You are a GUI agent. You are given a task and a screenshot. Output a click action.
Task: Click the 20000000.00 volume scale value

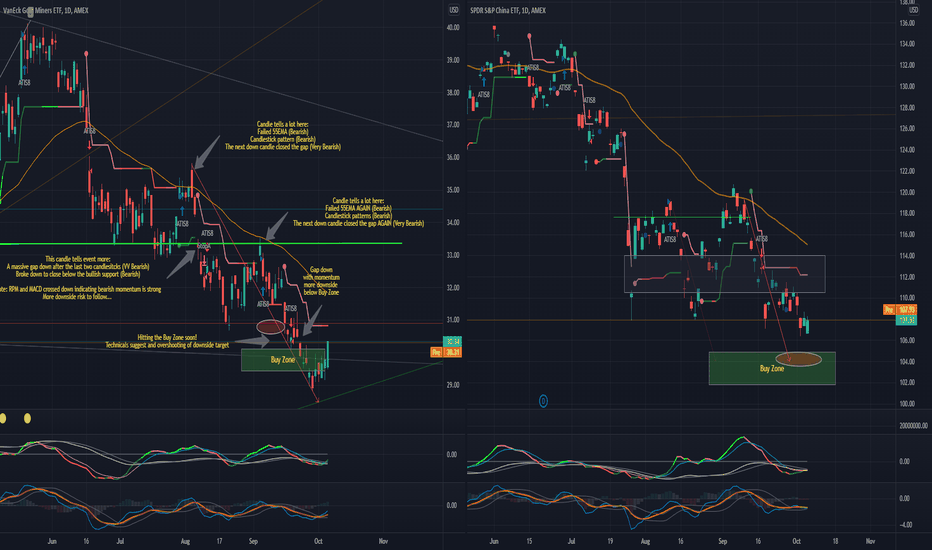point(913,426)
